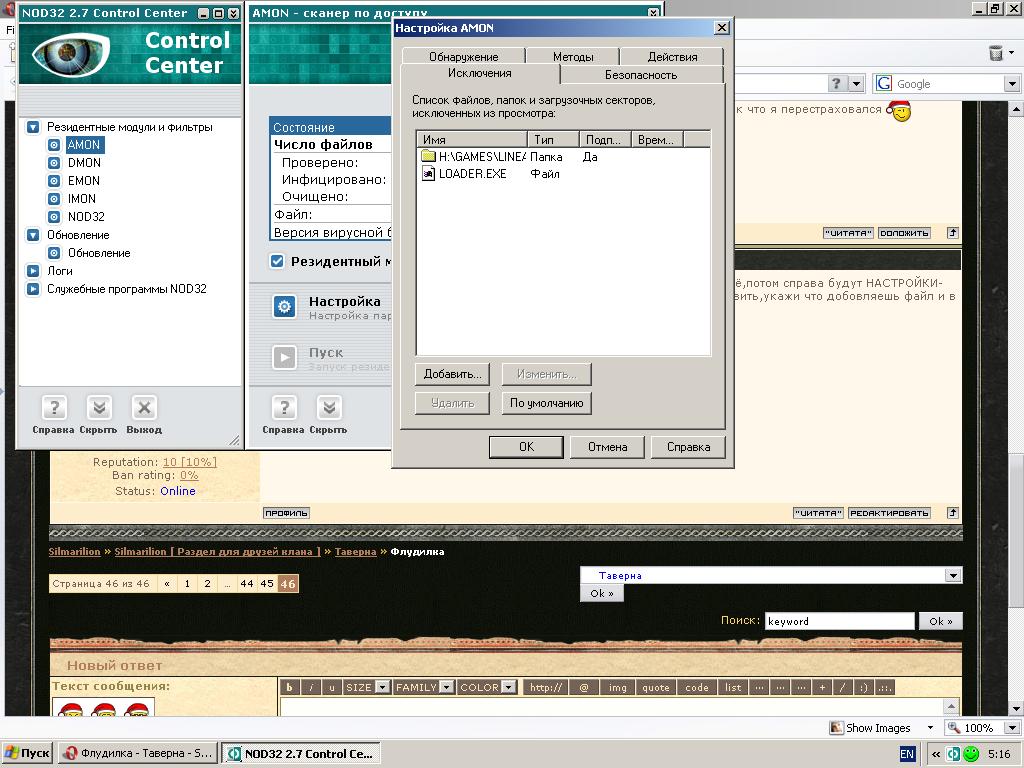The width and height of the screenshot is (1024, 768).
Task: Open the Таверна breadcrumb link
Action: pyautogui.click(x=355, y=551)
